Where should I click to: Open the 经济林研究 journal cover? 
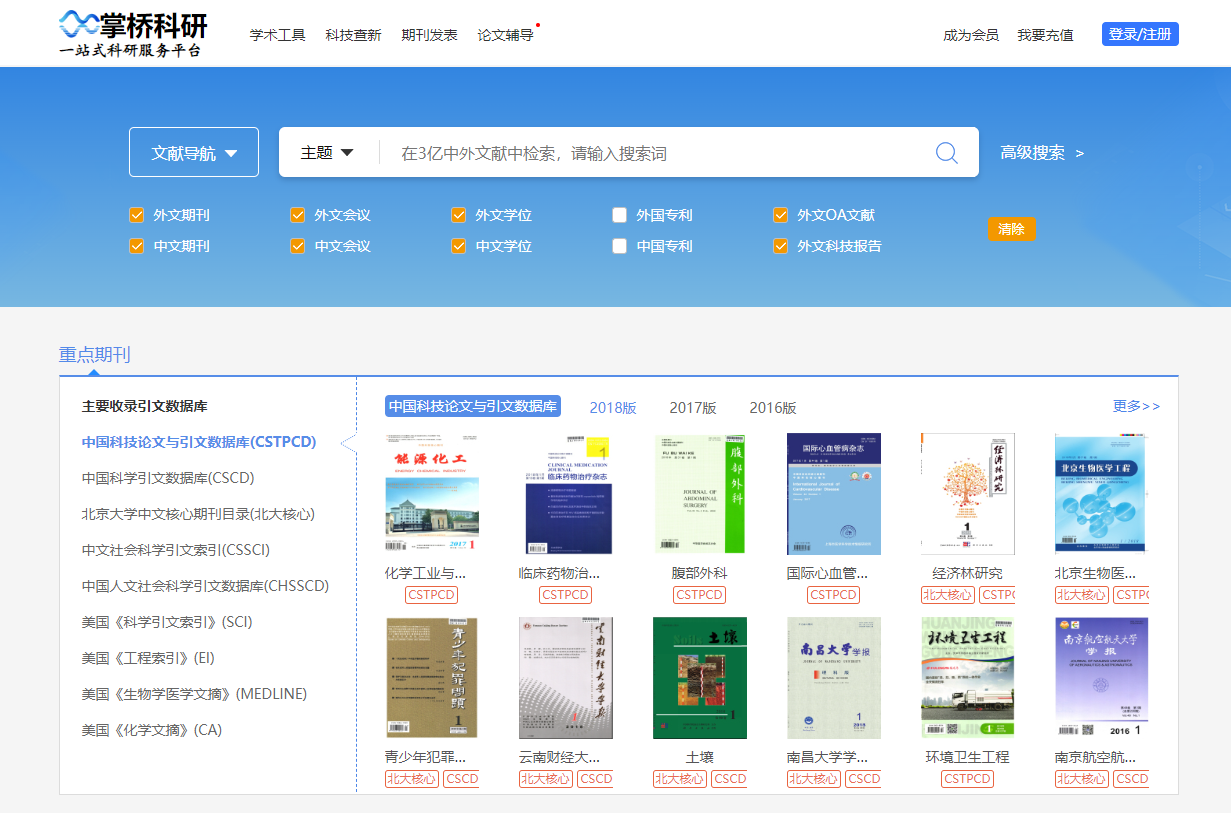point(968,494)
